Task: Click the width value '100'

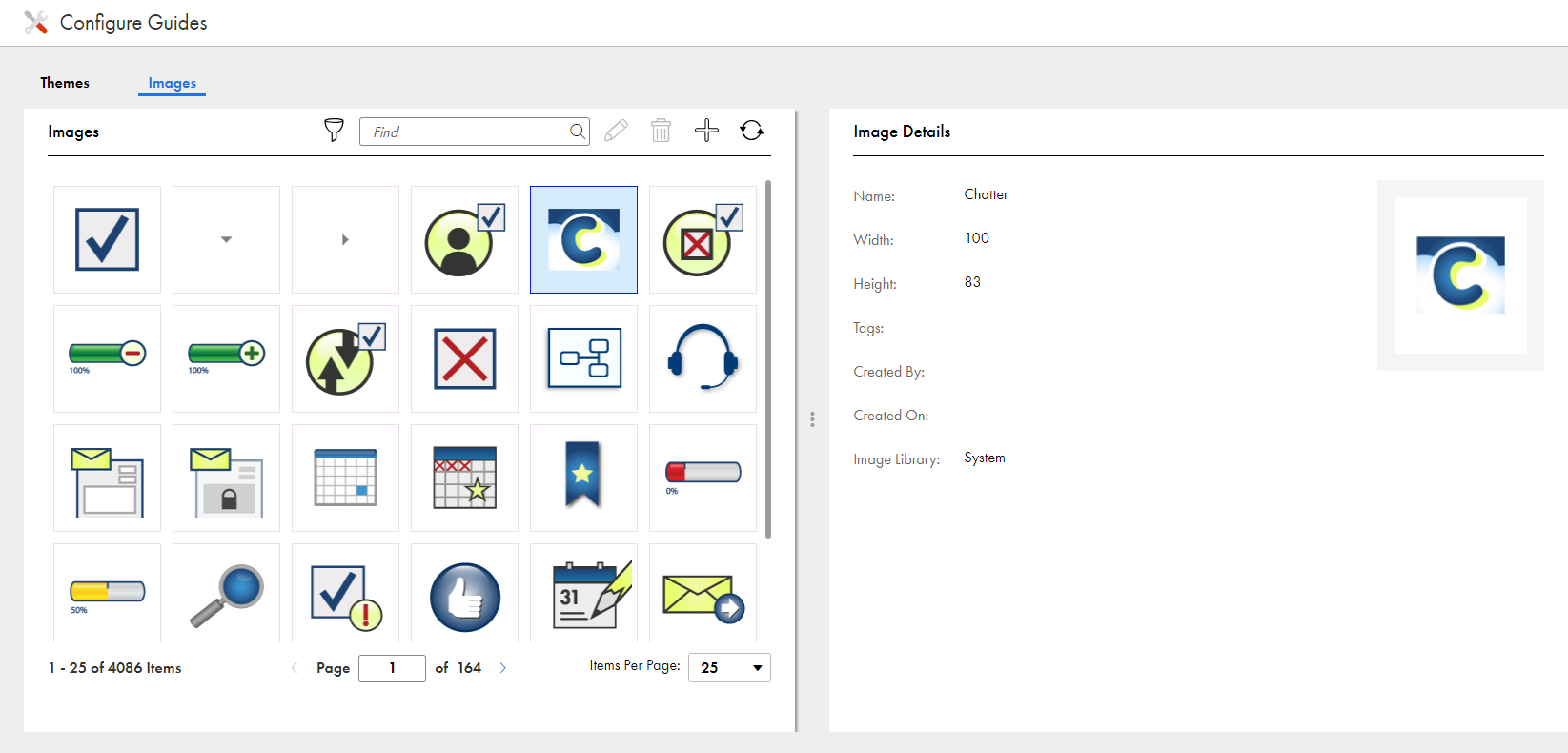Action: tap(977, 238)
